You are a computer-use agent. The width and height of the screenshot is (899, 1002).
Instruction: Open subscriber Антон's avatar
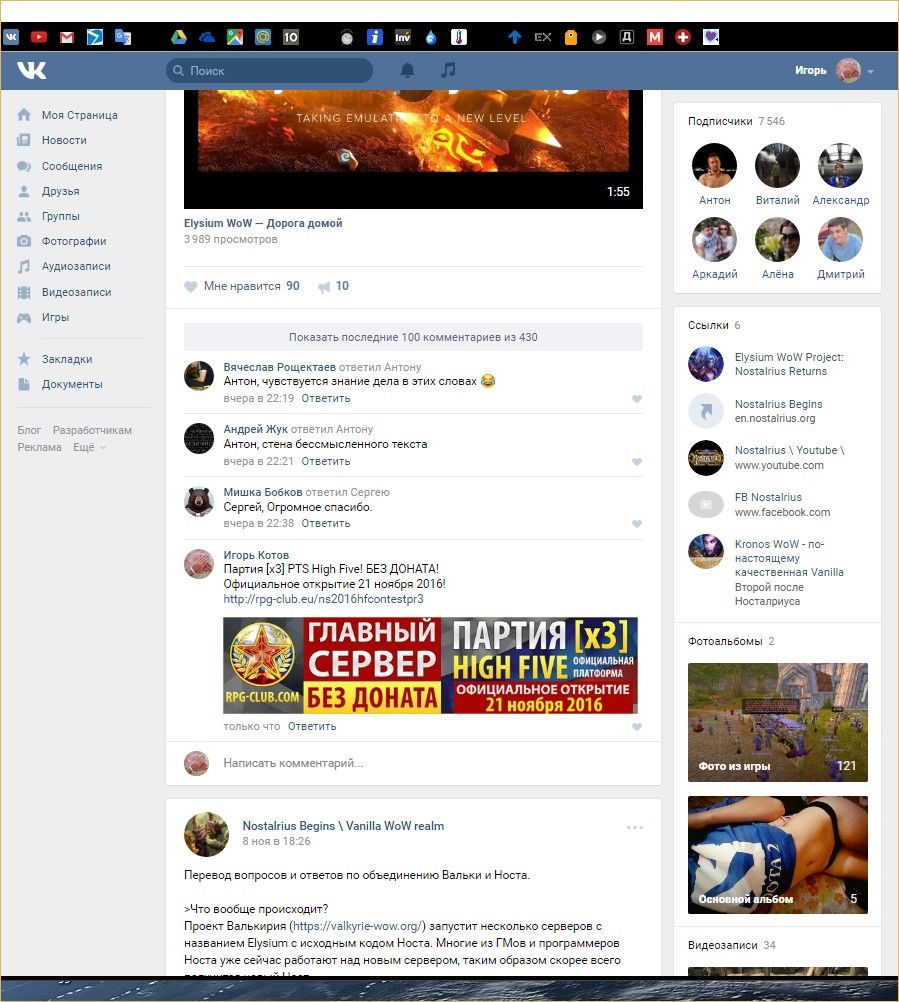pos(714,166)
